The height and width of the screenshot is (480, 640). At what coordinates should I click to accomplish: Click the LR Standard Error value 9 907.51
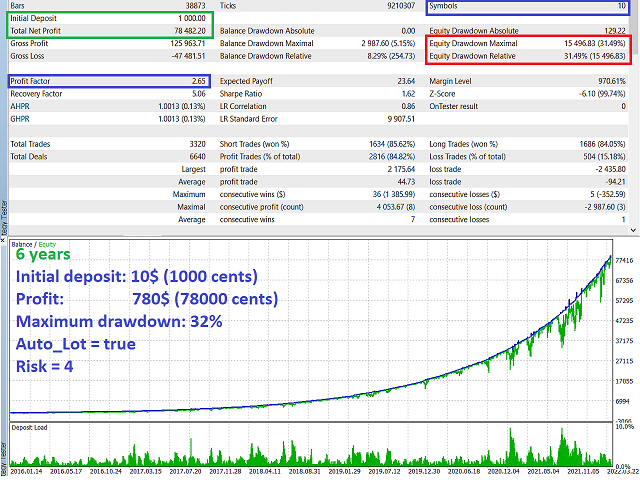click(401, 119)
